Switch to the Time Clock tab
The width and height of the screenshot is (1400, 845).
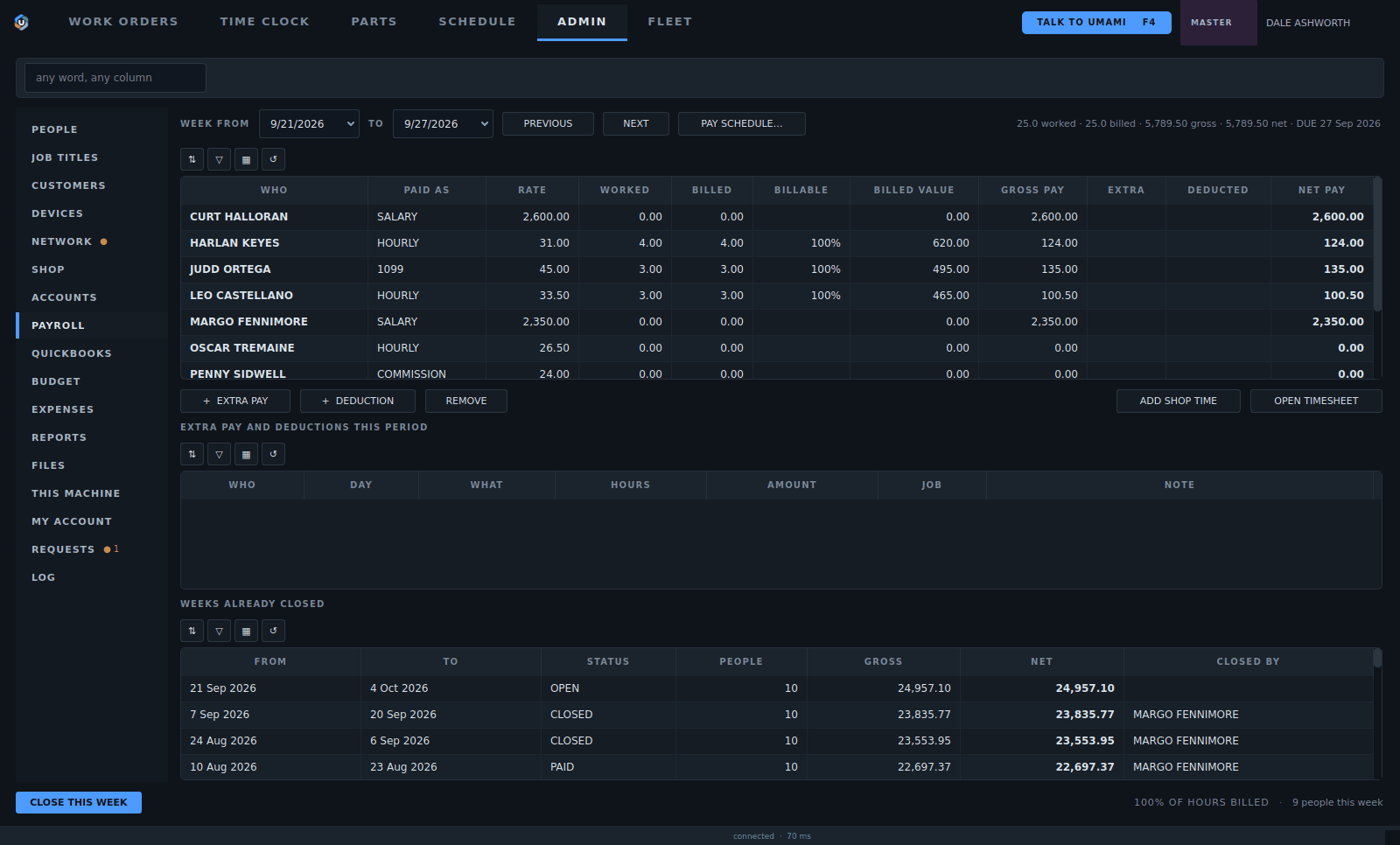tap(264, 22)
